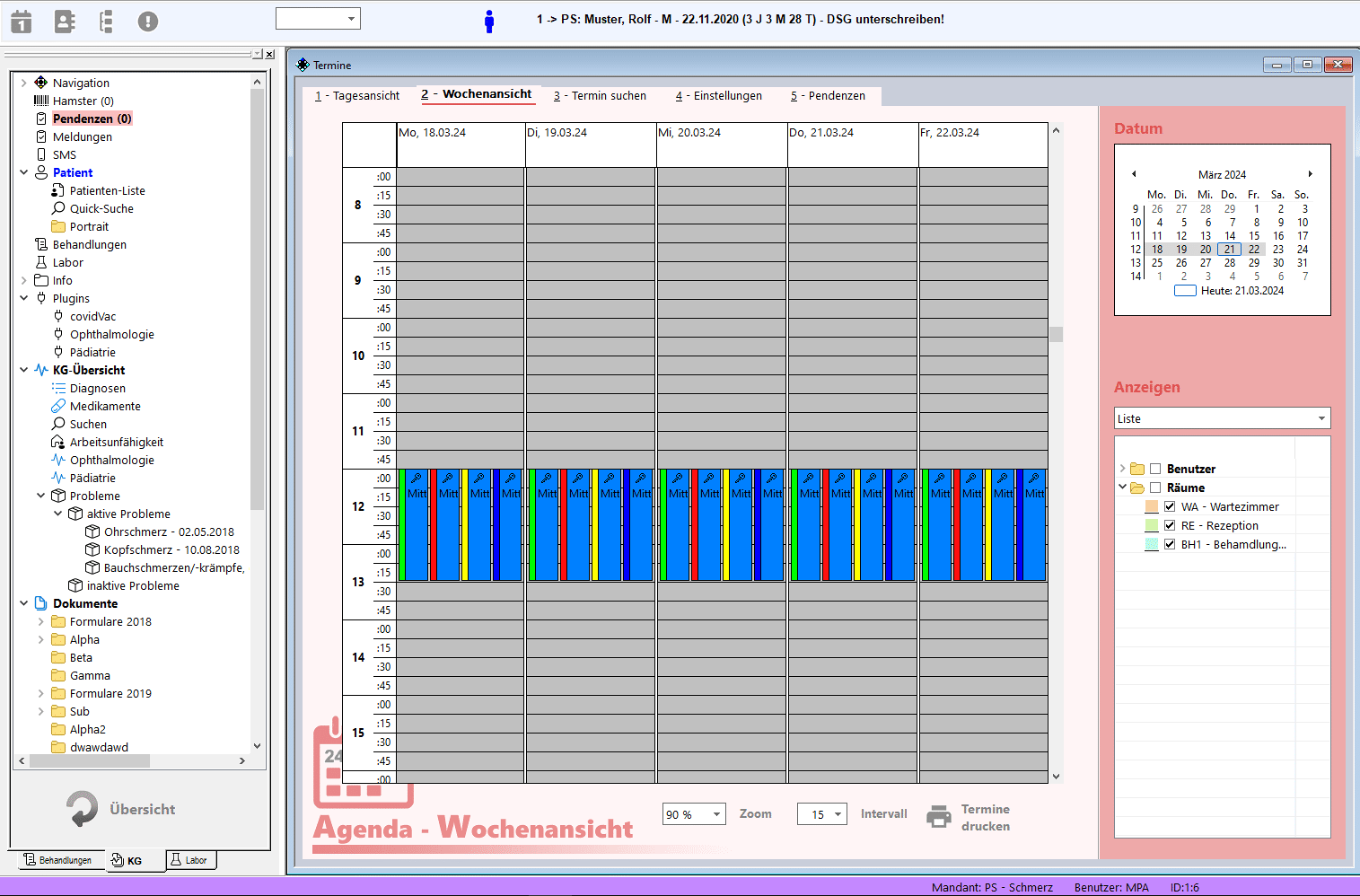Collapse the KG-Übersicht tree node
1360x896 pixels.
pyautogui.click(x=23, y=370)
